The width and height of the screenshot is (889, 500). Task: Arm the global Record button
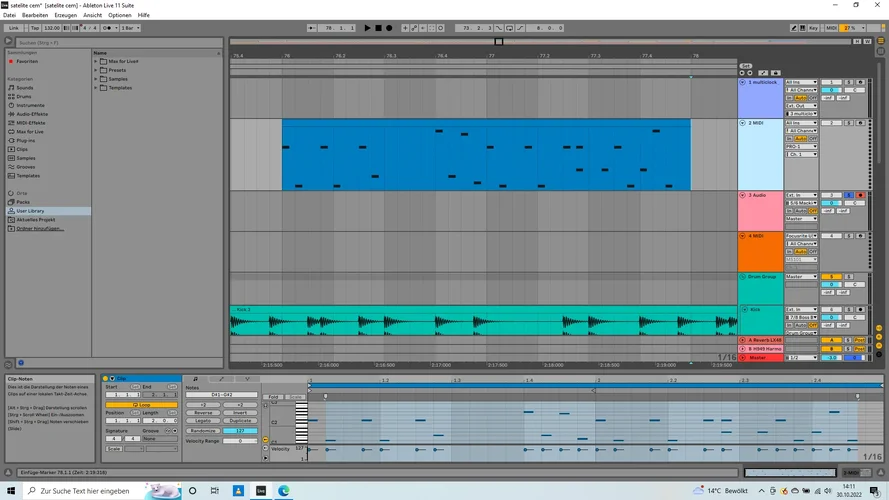[389, 28]
